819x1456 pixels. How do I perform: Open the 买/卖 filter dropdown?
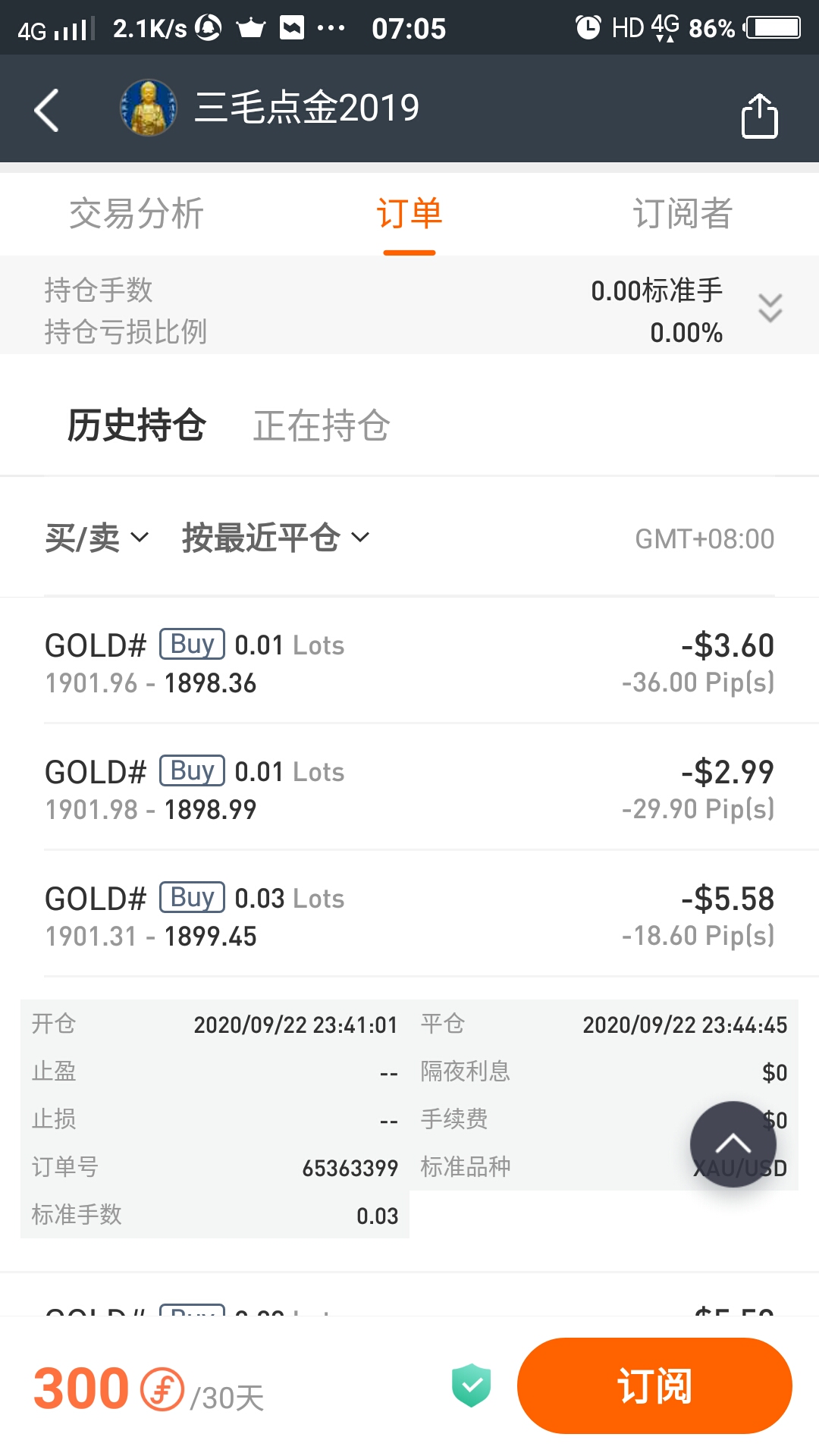(x=96, y=538)
